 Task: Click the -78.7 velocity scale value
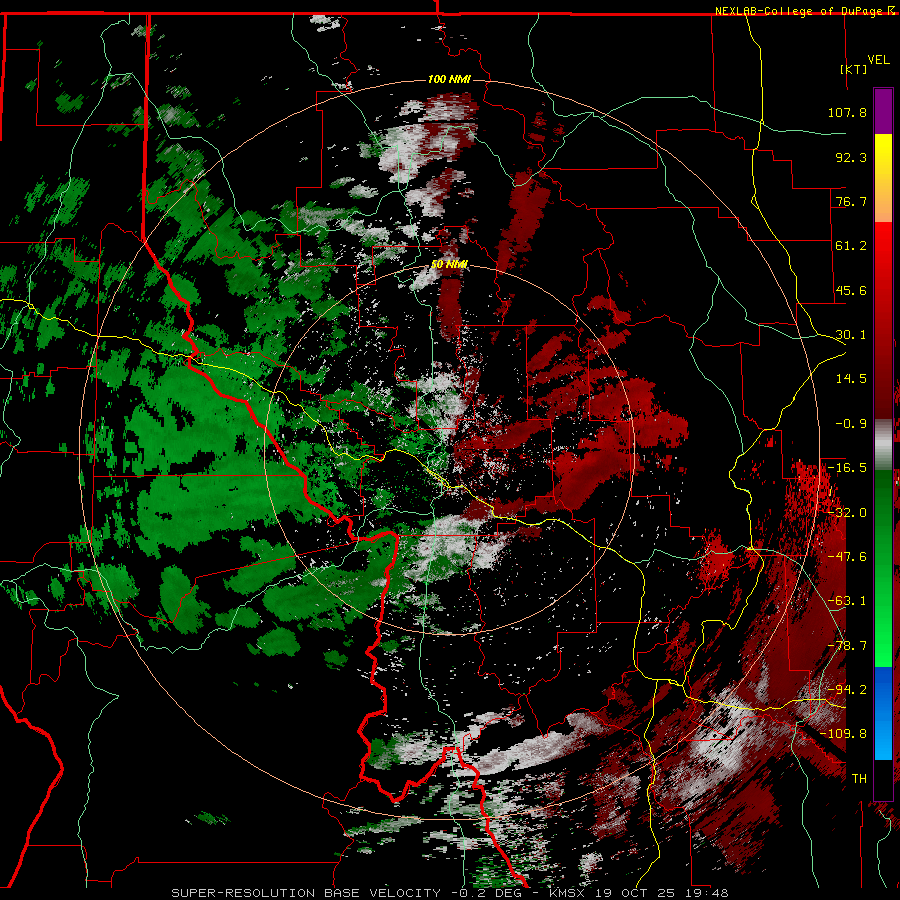(x=847, y=646)
